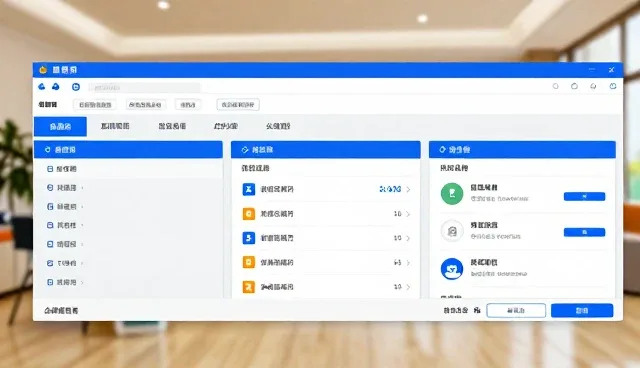Click the green circular avatar
This screenshot has height=368, width=640.
tap(452, 193)
